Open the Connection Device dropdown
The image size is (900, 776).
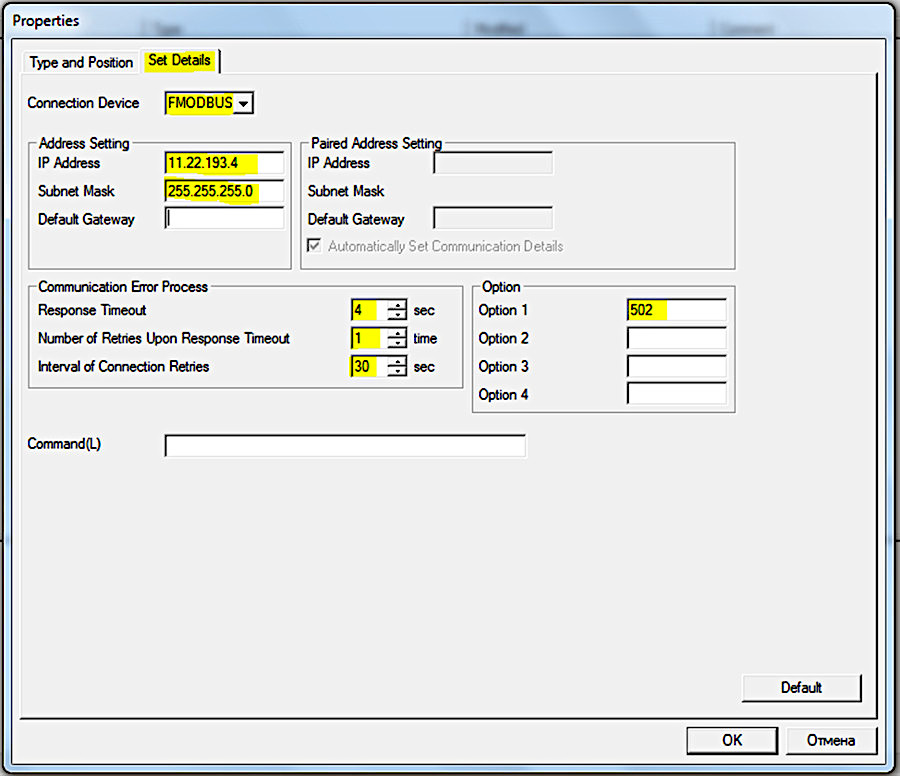click(244, 103)
